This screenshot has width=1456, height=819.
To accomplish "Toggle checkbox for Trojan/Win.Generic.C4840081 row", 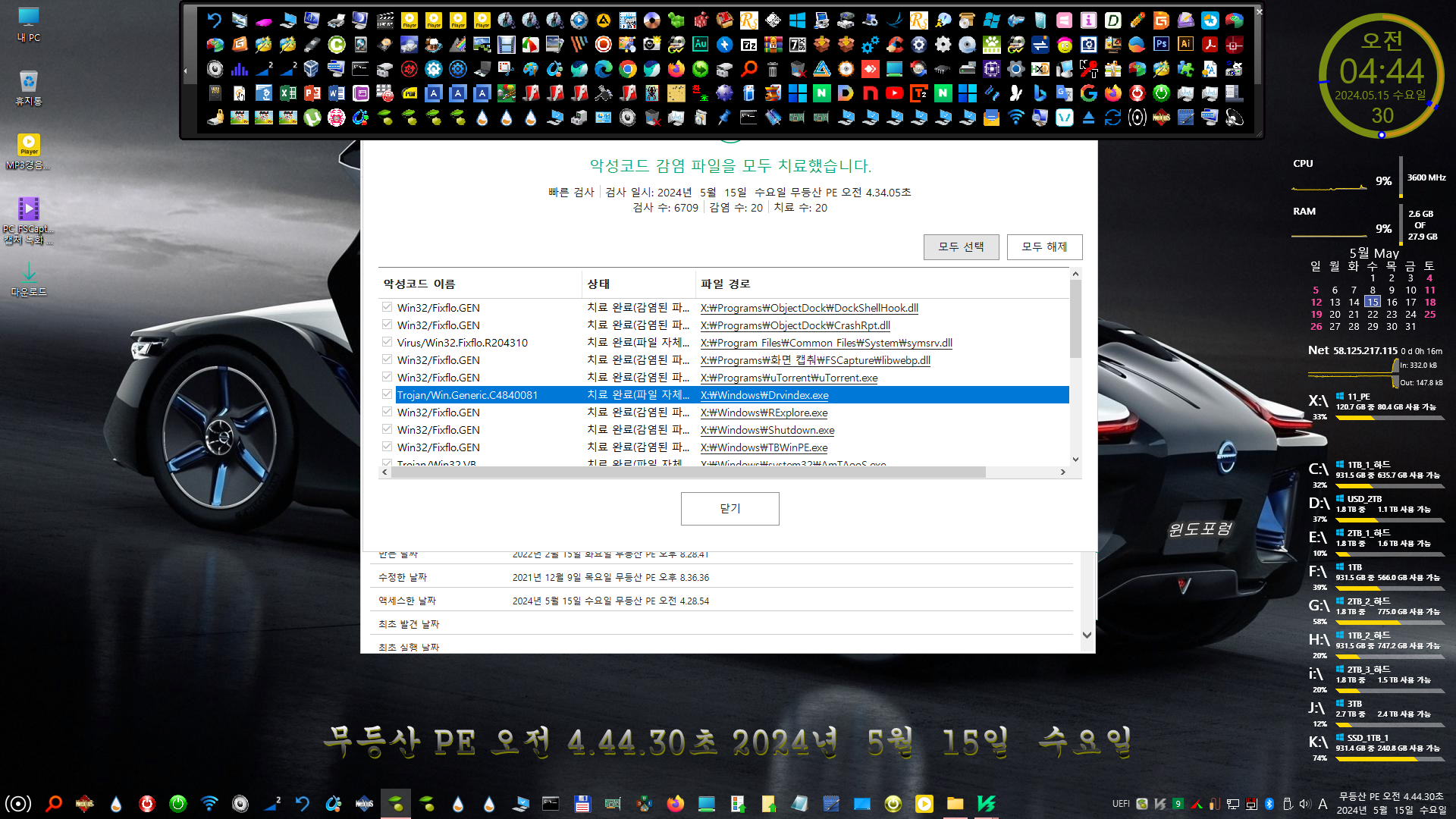I will click(387, 394).
